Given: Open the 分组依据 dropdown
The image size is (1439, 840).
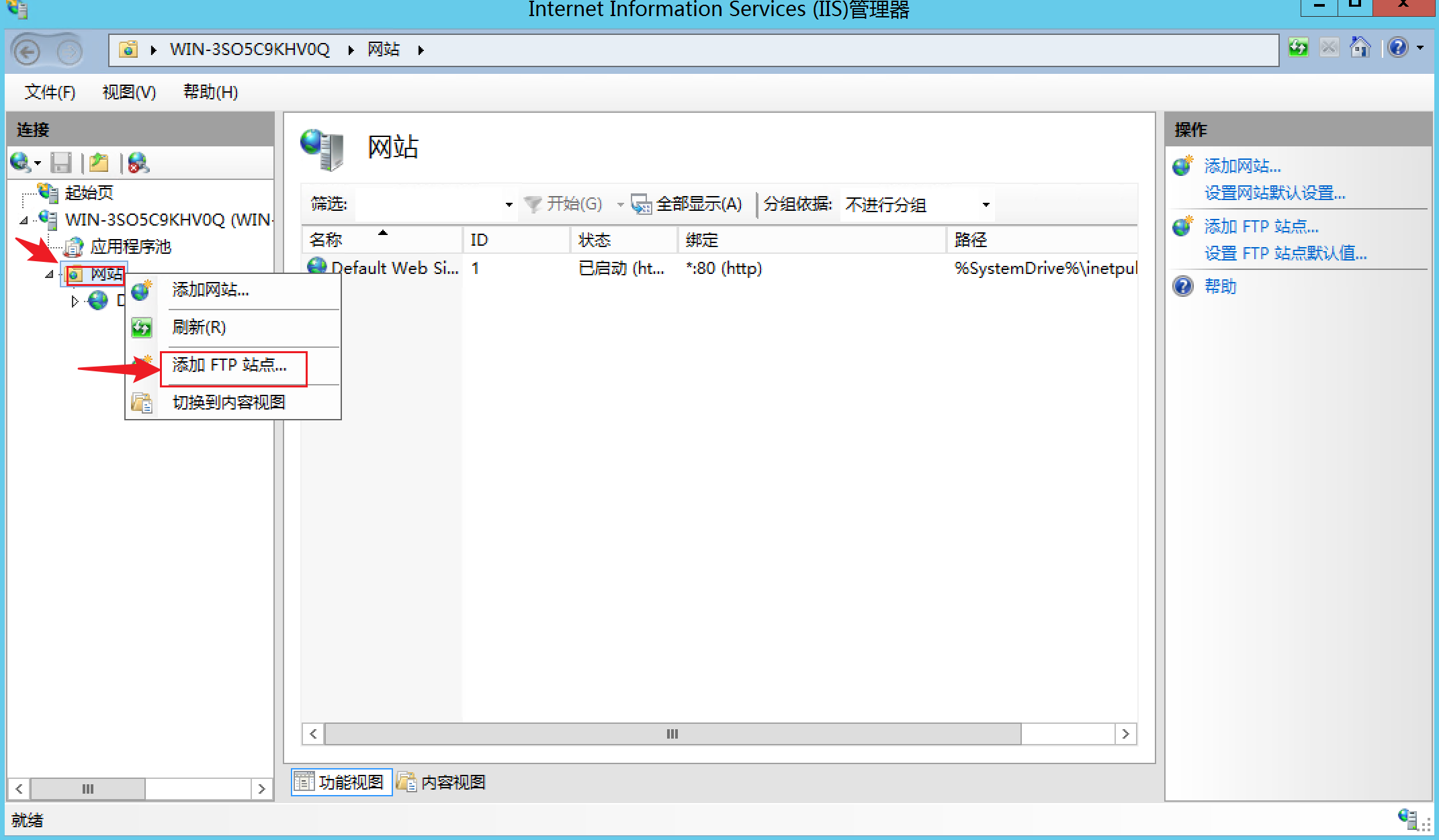Looking at the screenshot, I should pos(985,204).
